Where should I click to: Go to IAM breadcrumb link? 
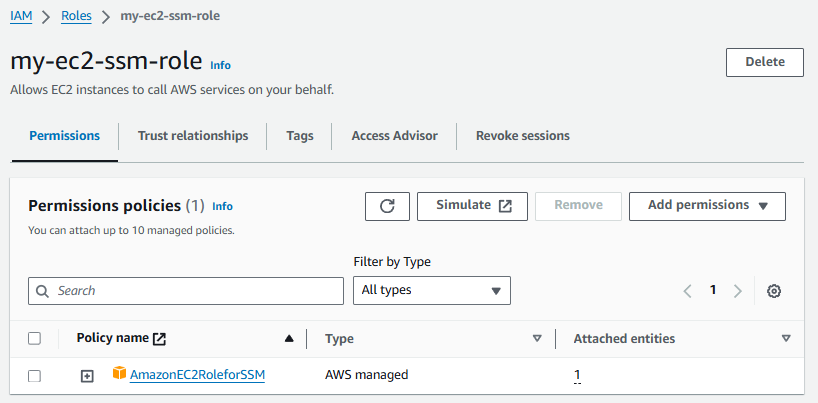21,16
